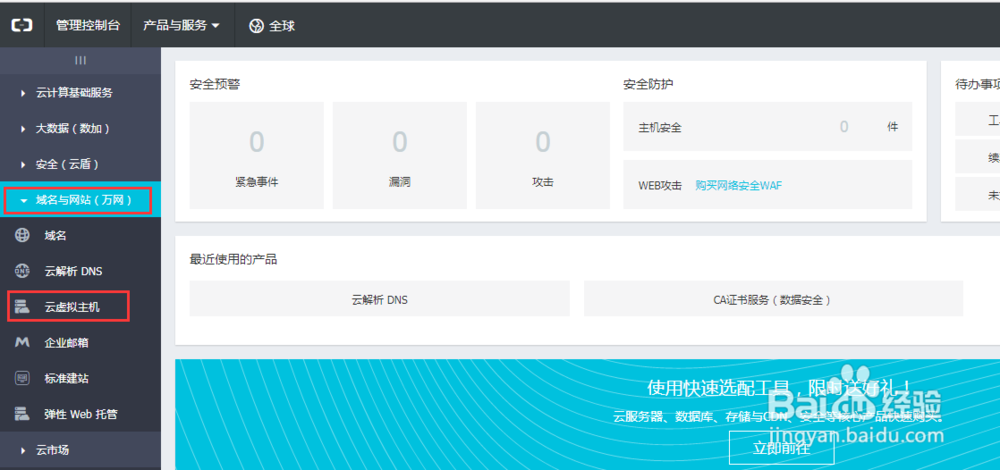1000x470 pixels.
Task: Open CA证书服务（数据安全）card
Action: tap(774, 298)
